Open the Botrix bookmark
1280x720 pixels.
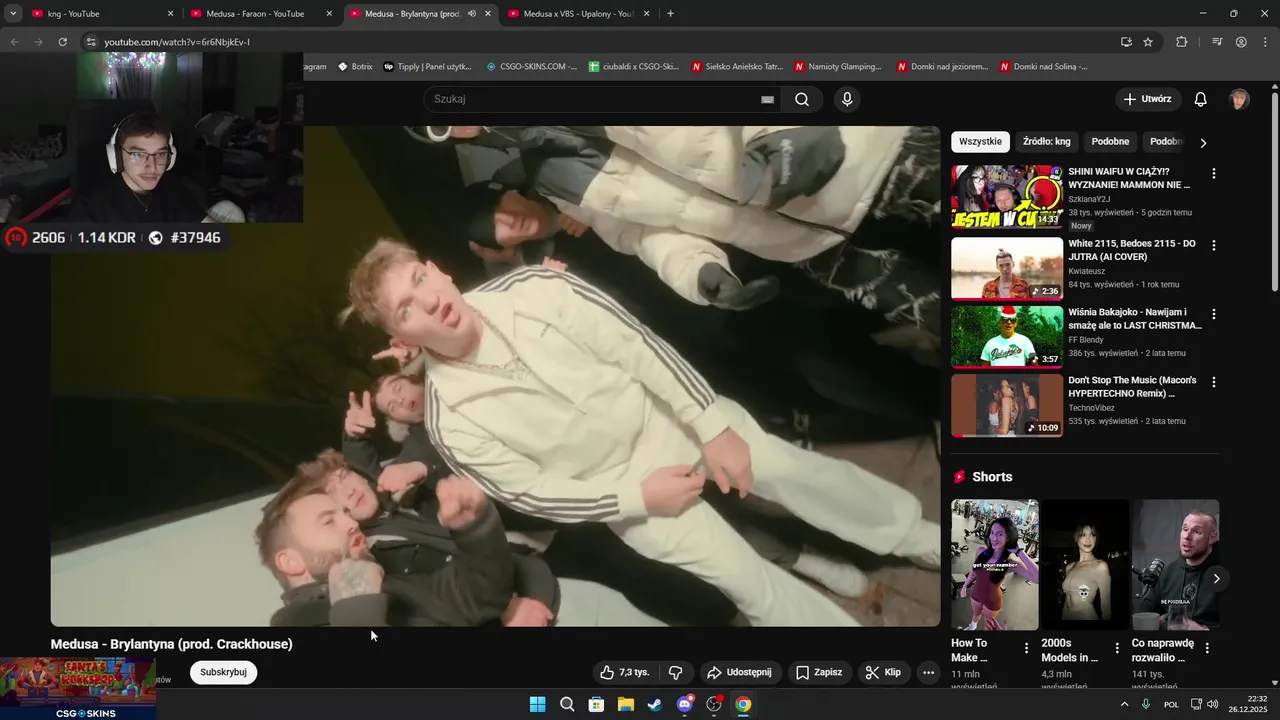(355, 67)
